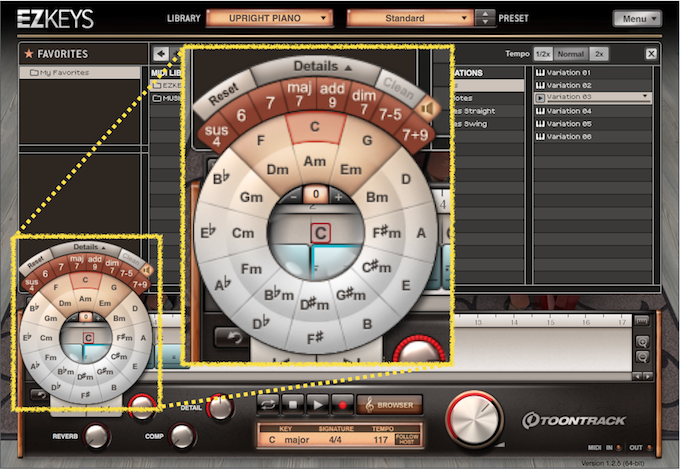
Task: Select Variation 02 in the list
Action: pos(593,85)
